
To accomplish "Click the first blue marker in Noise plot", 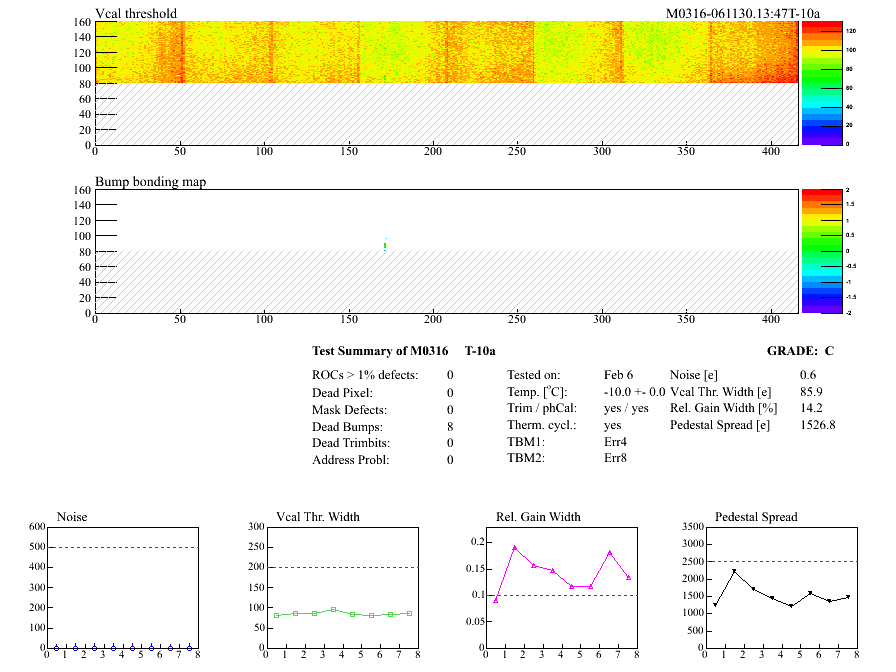I will [x=56, y=648].
